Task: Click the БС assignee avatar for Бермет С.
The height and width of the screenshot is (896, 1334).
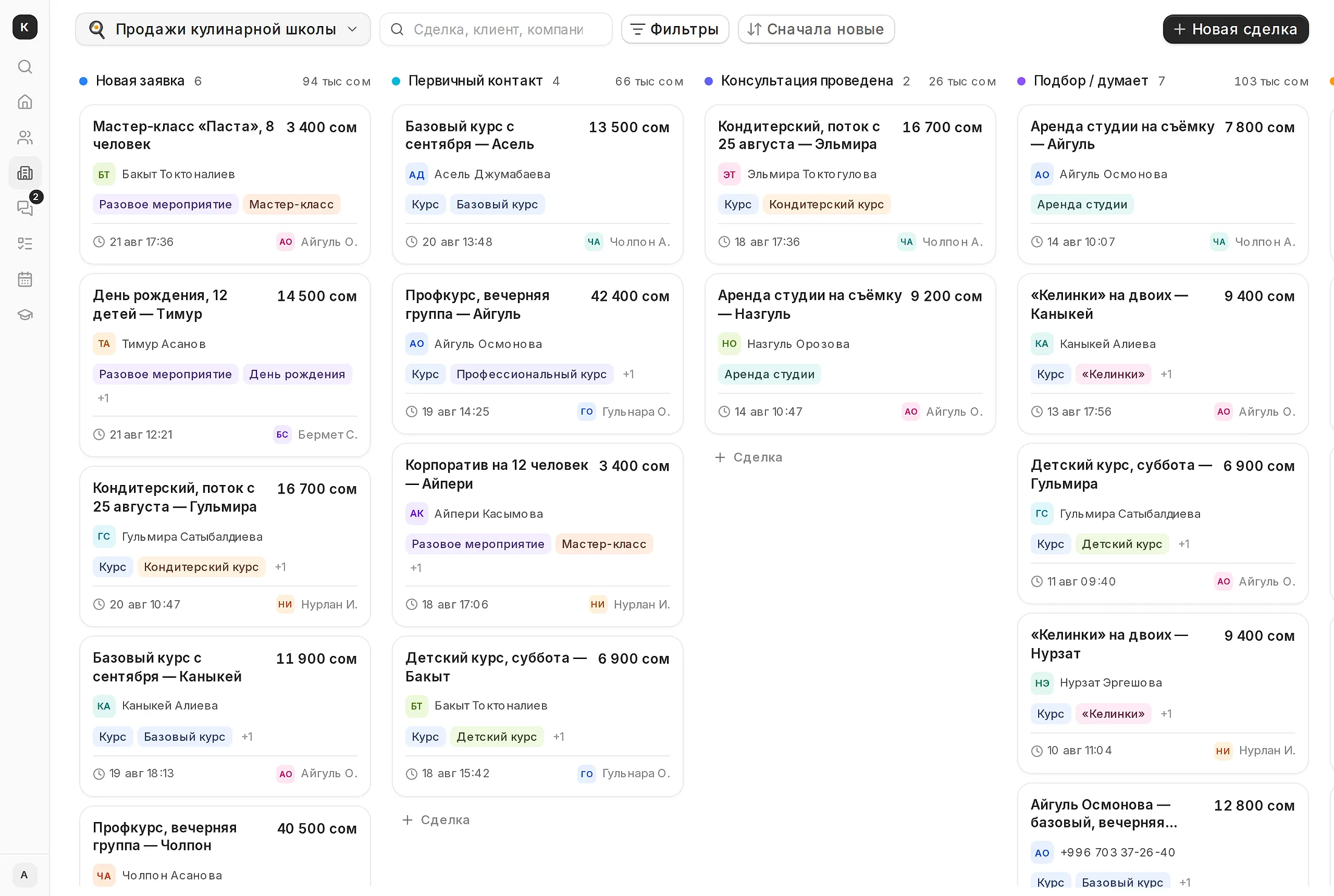Action: [x=283, y=435]
